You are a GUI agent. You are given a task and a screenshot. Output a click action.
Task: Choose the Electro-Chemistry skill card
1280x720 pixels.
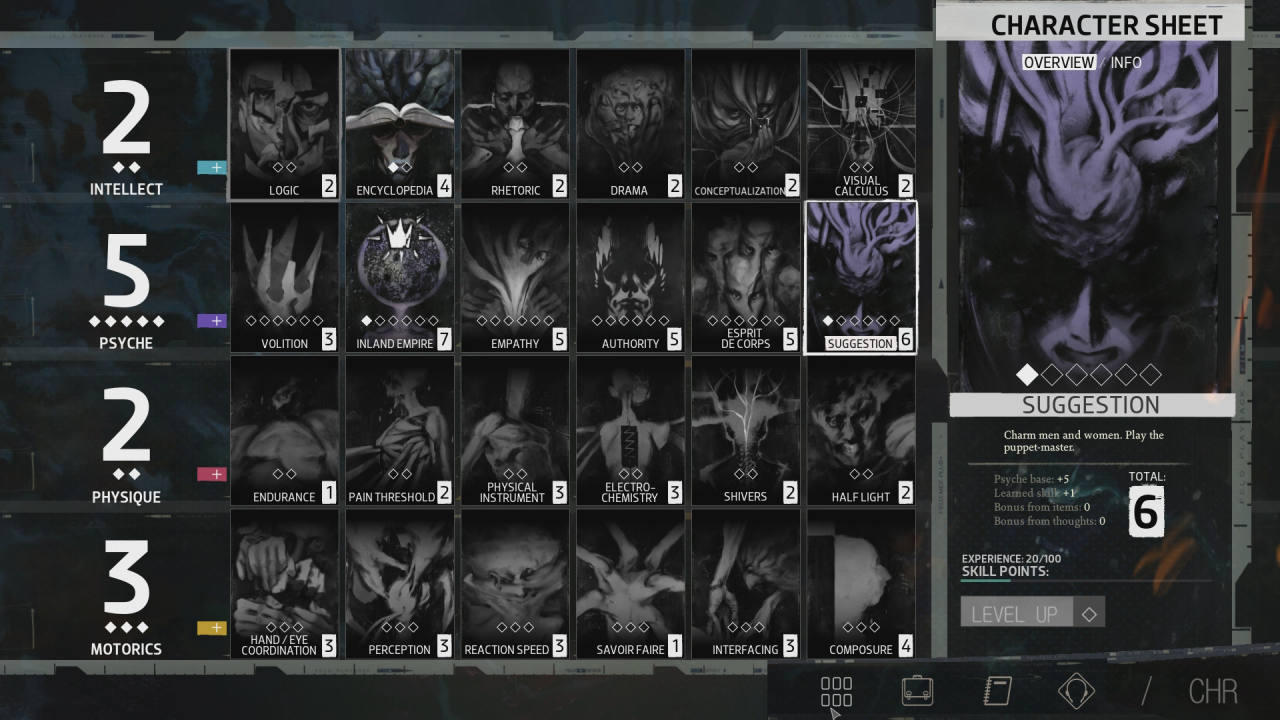[x=630, y=431]
